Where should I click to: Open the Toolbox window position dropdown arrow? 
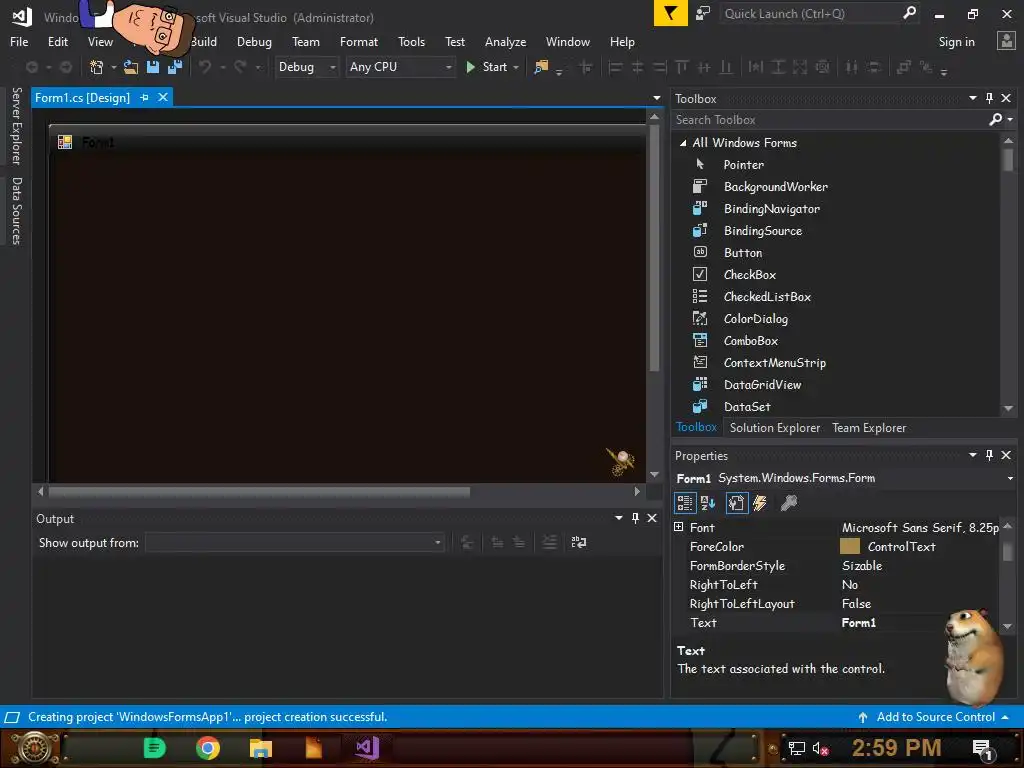click(x=972, y=98)
